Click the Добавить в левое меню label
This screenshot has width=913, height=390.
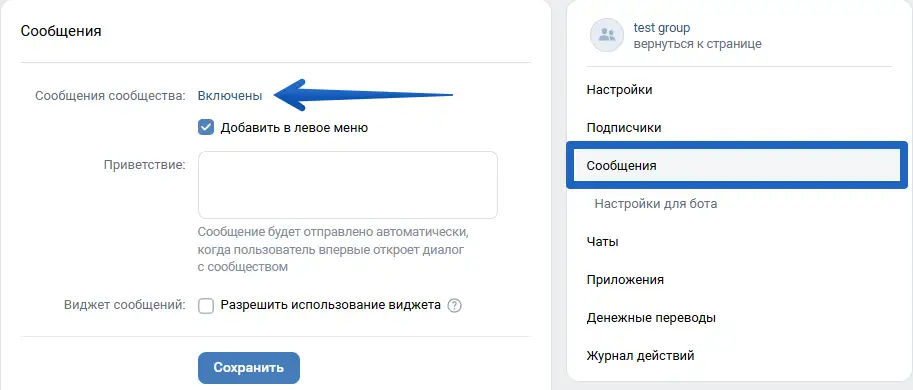tap(294, 127)
